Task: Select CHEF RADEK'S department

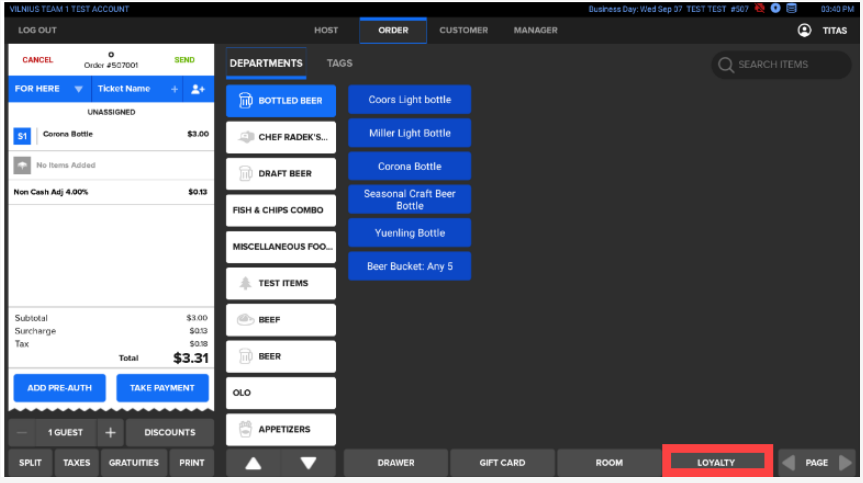Action: (281, 137)
